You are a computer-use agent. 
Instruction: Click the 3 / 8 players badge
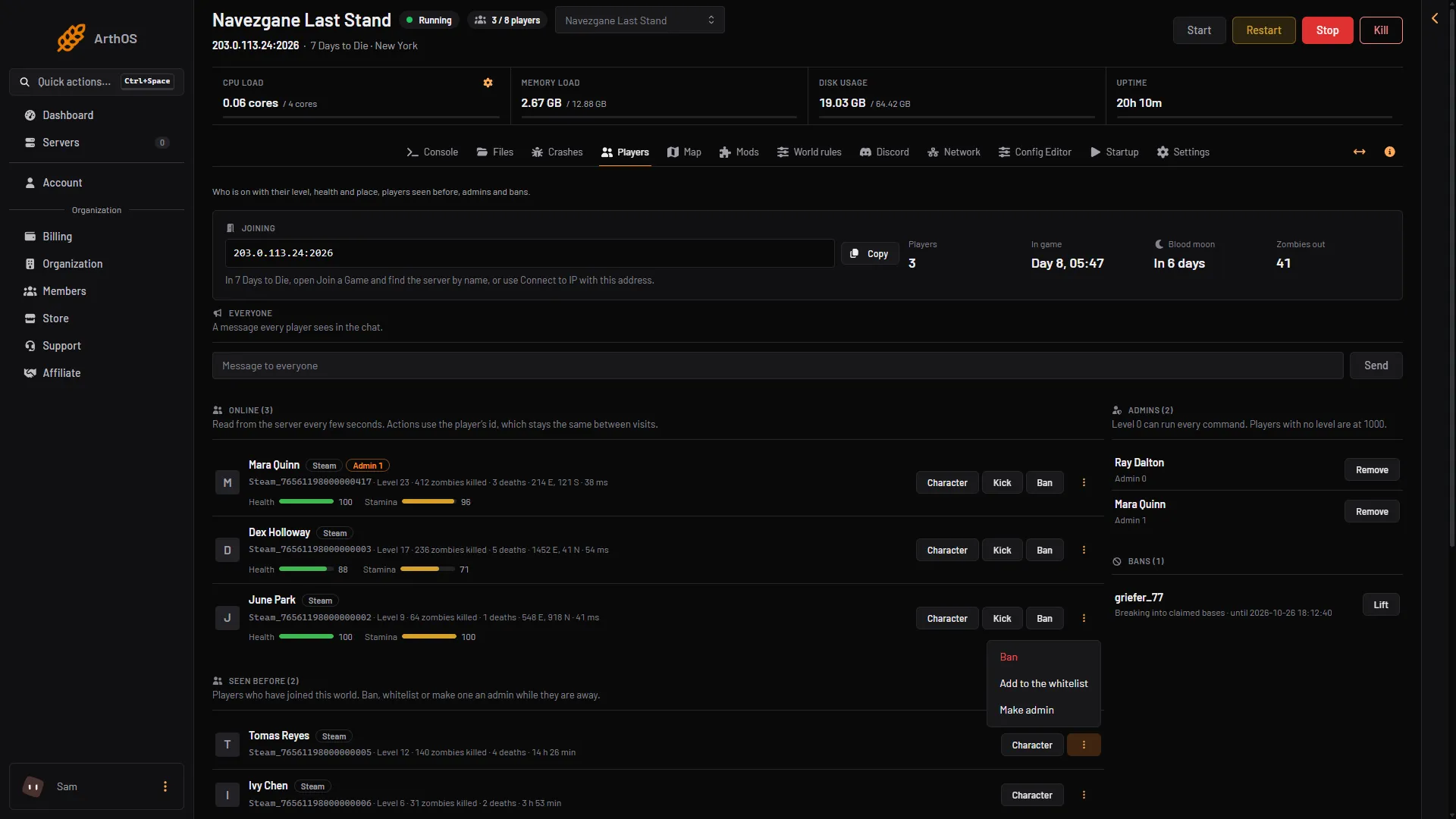[507, 20]
